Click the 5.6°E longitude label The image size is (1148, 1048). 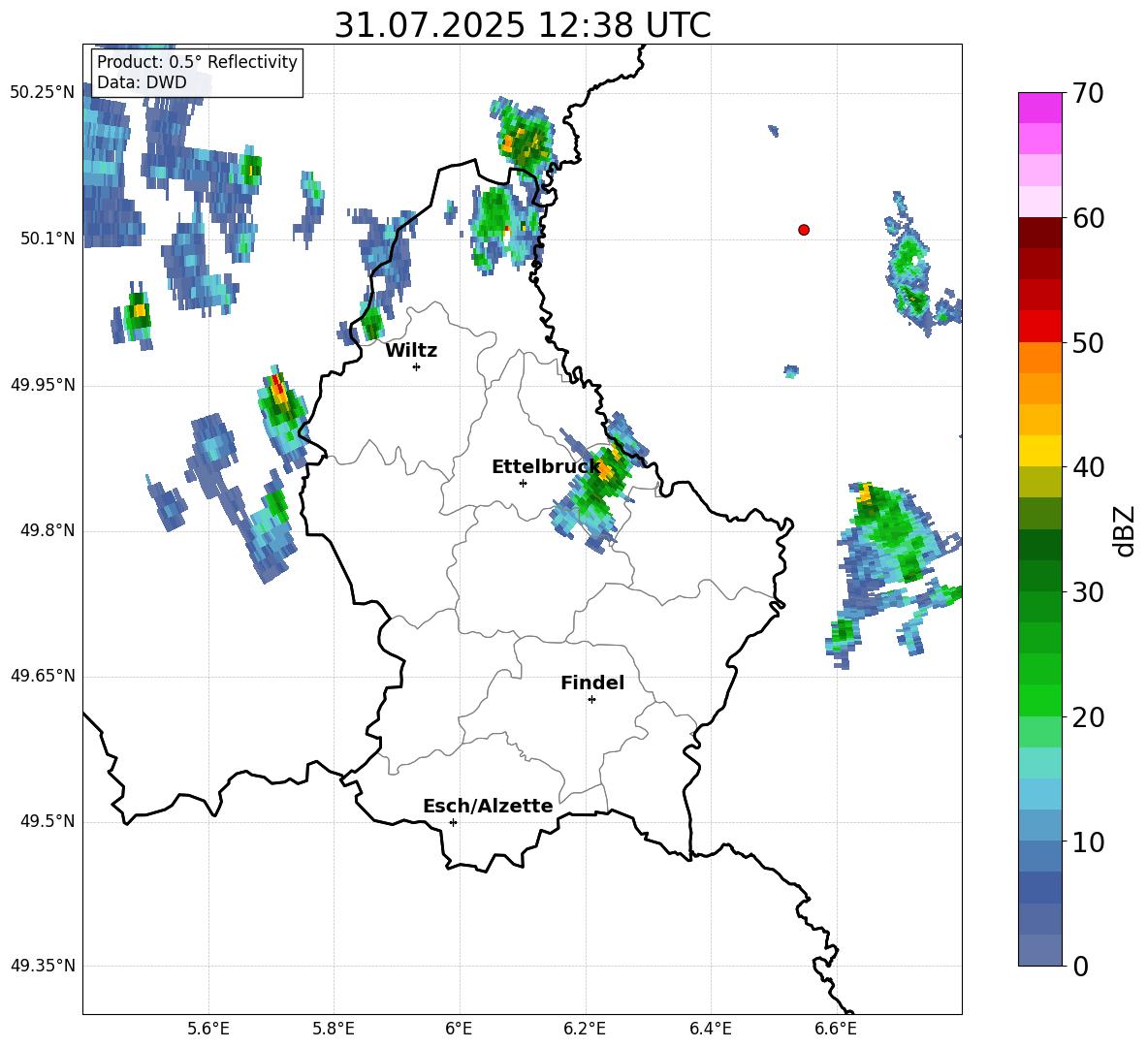[x=208, y=1030]
